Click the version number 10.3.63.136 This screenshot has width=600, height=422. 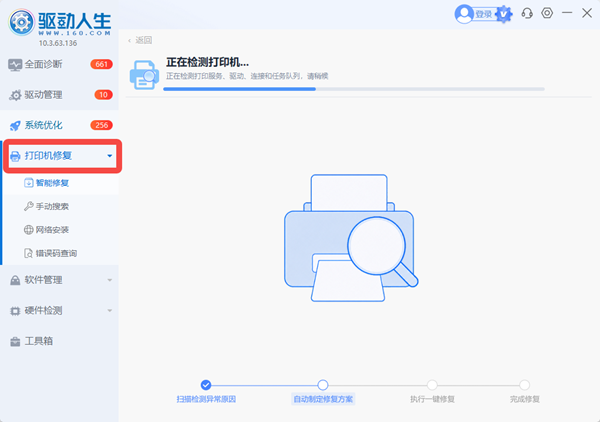pyautogui.click(x=58, y=43)
